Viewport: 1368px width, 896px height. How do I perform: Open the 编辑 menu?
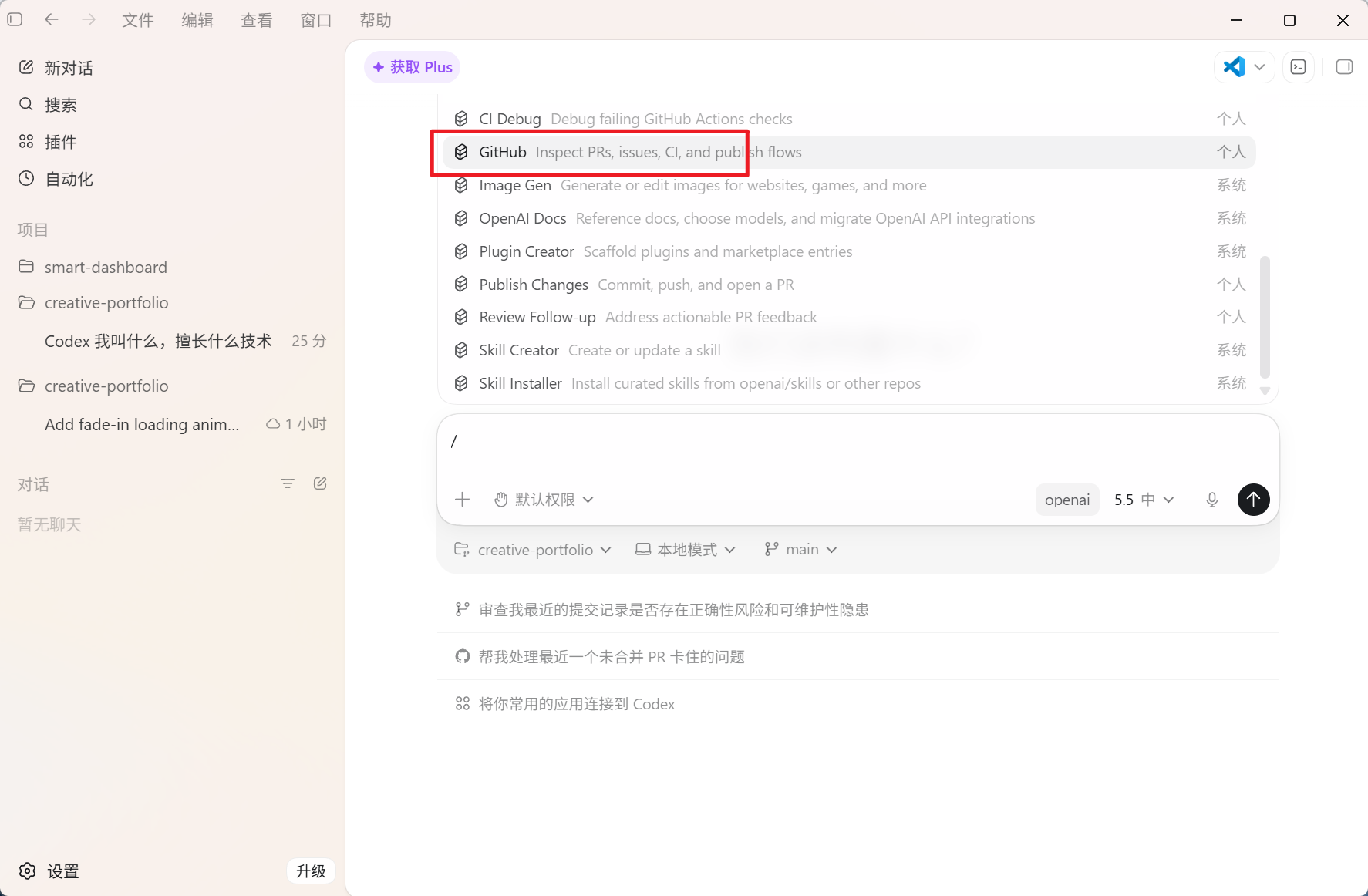197,20
